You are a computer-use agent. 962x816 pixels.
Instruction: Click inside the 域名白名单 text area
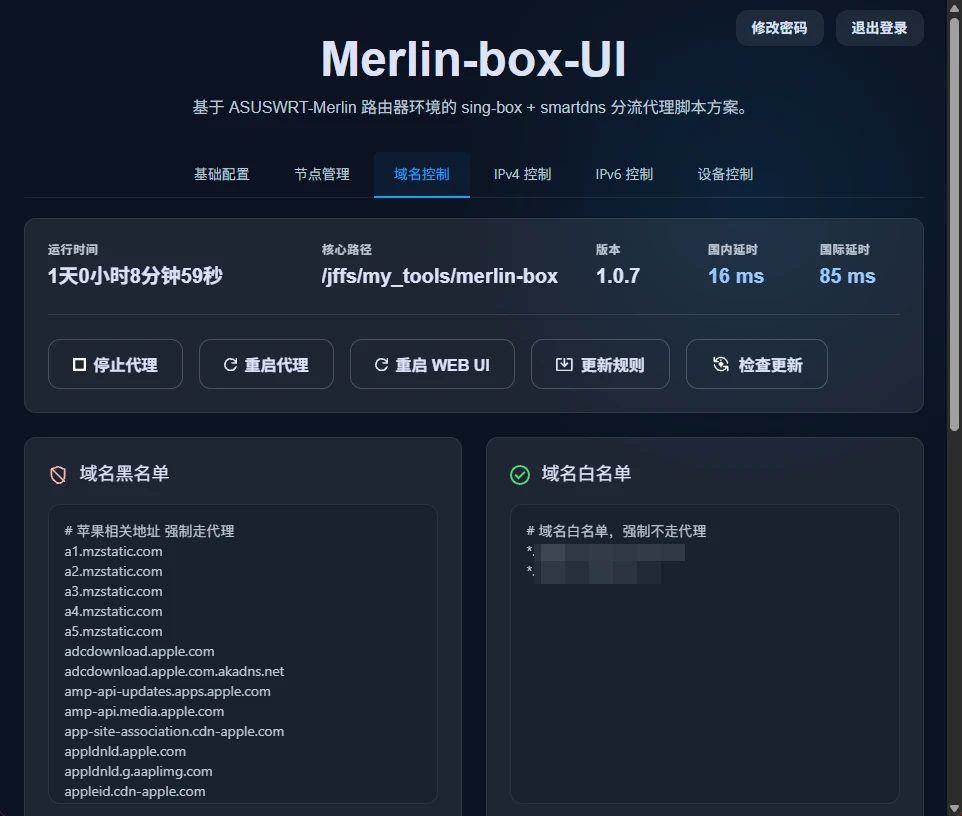tap(704, 653)
